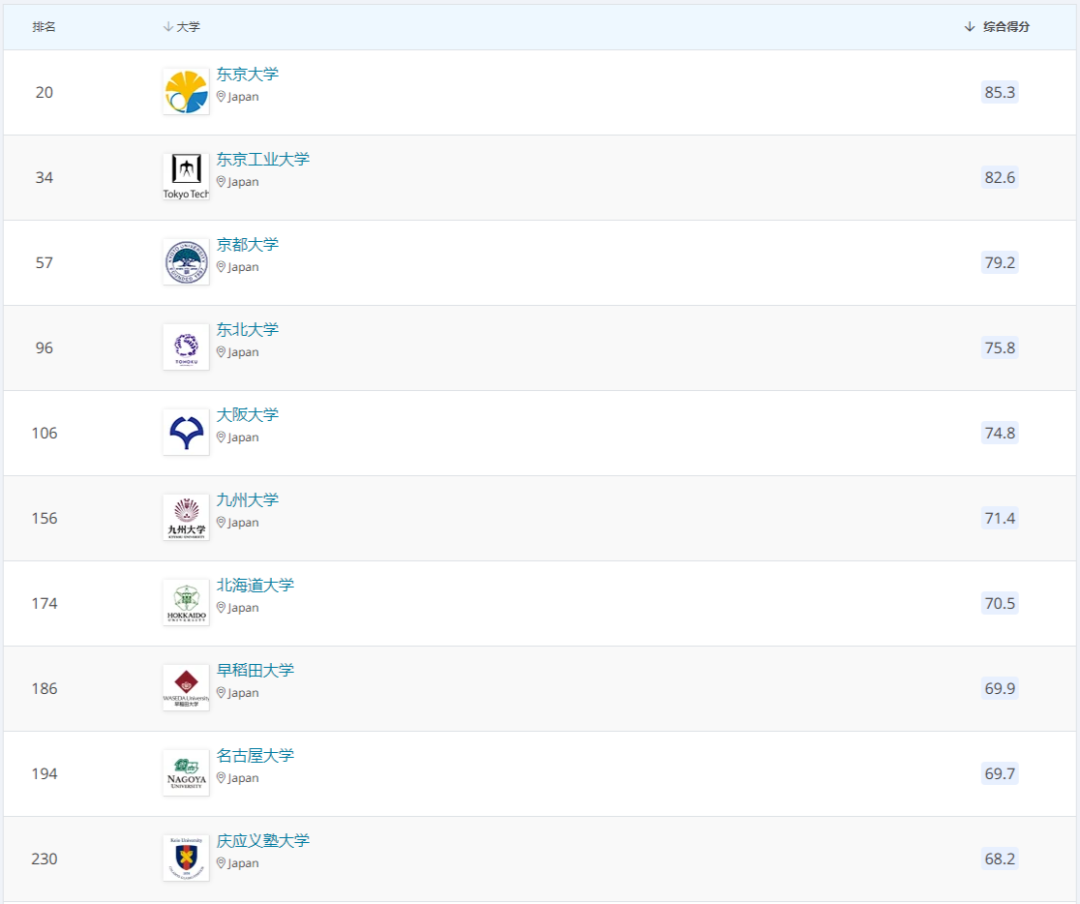Click the score 71.4
Image resolution: width=1080 pixels, height=904 pixels.
pos(999,518)
